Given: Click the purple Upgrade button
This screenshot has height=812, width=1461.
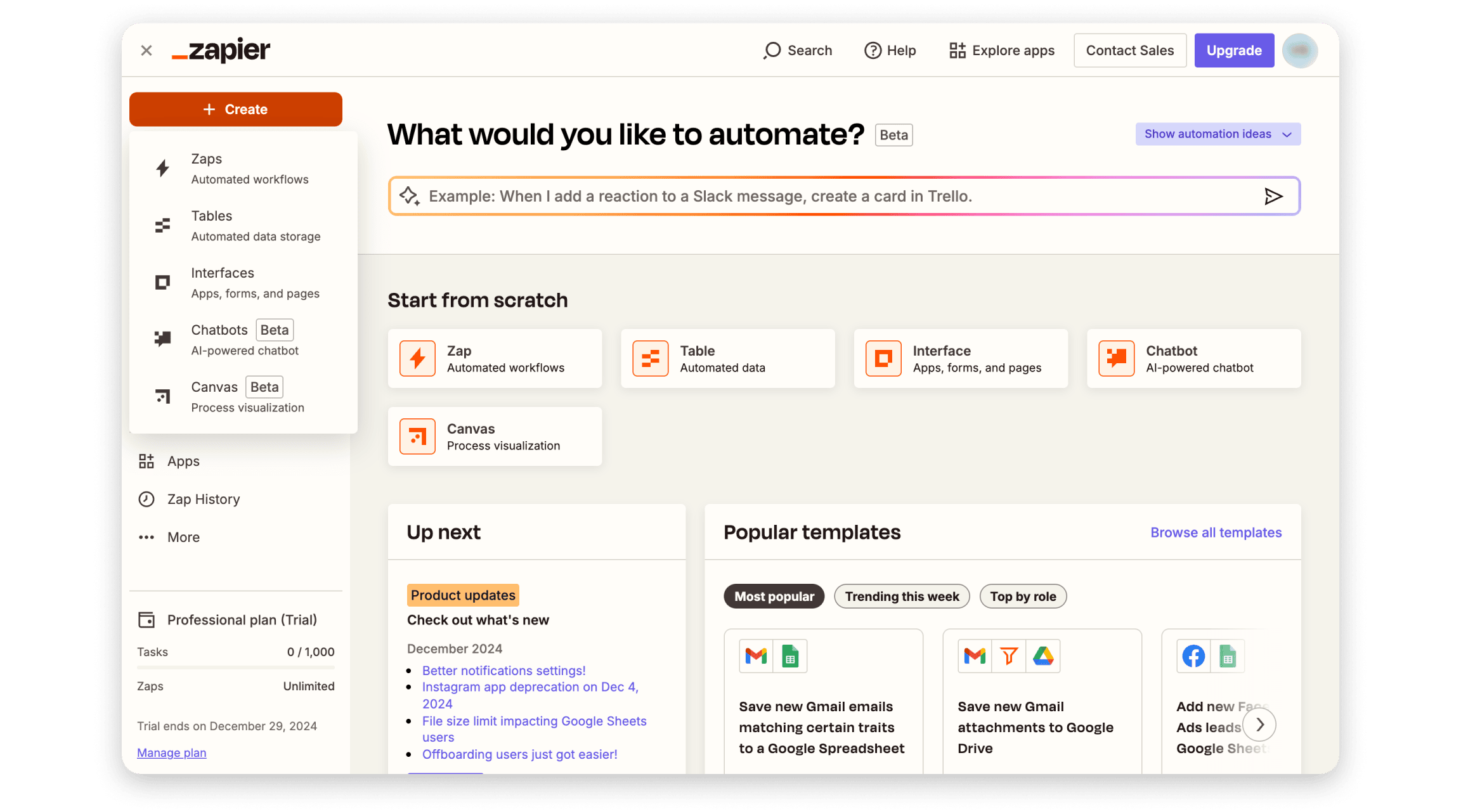Looking at the screenshot, I should click(1234, 50).
